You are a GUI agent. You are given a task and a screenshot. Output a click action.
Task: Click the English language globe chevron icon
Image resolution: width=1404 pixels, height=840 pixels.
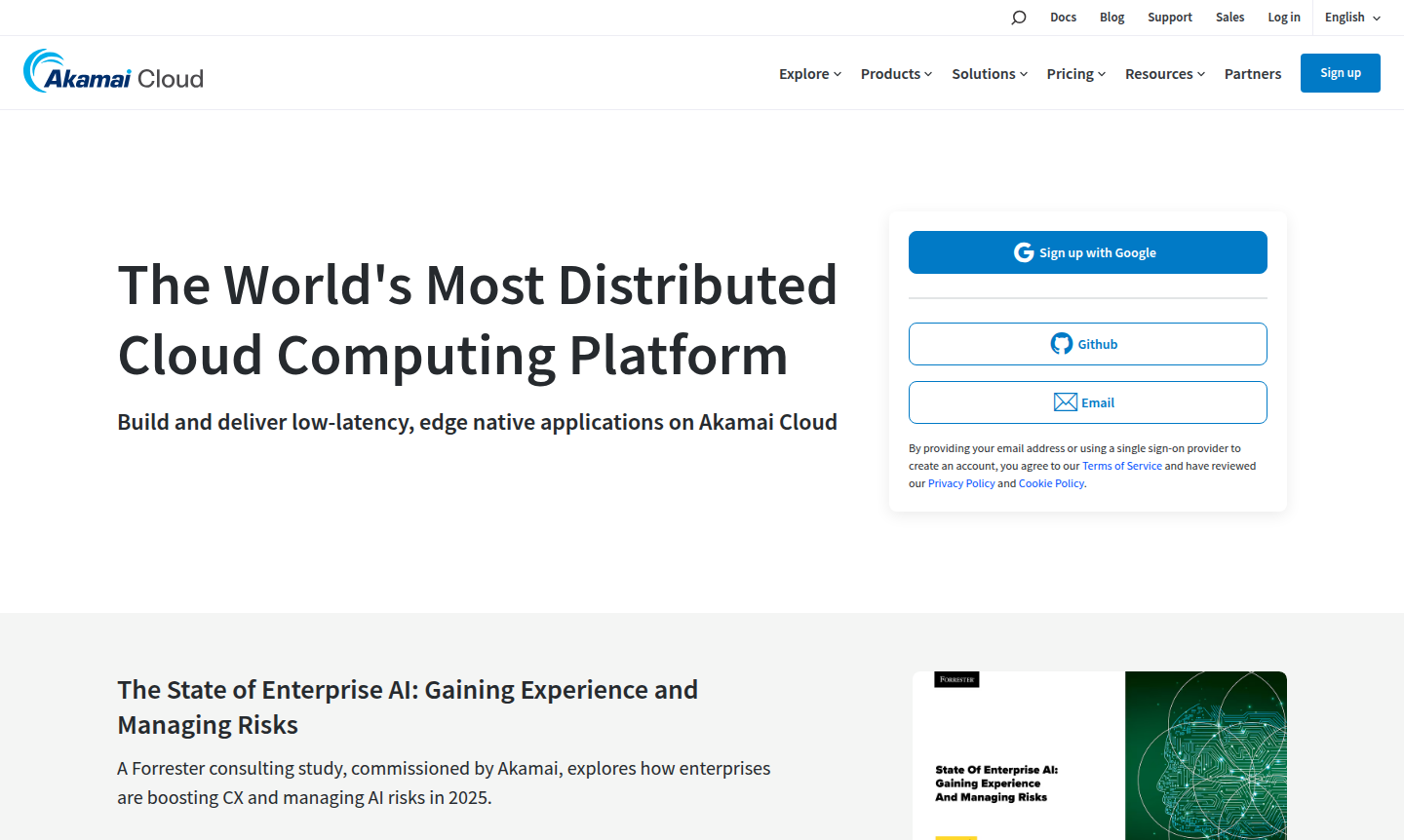click(1377, 18)
